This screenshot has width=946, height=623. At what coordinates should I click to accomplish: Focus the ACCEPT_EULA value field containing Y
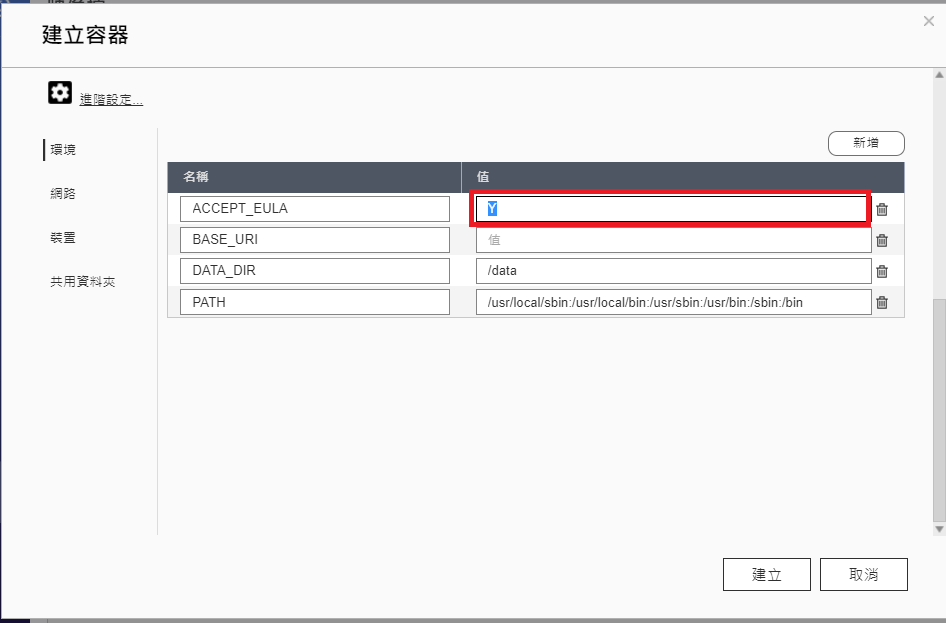(672, 209)
